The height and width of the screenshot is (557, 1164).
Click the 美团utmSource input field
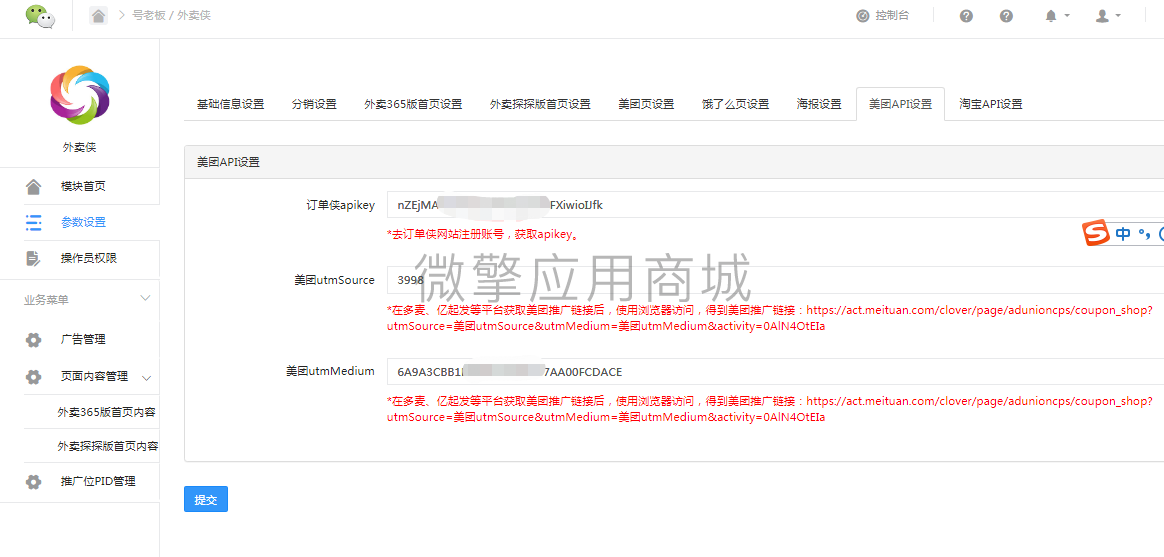[775, 280]
